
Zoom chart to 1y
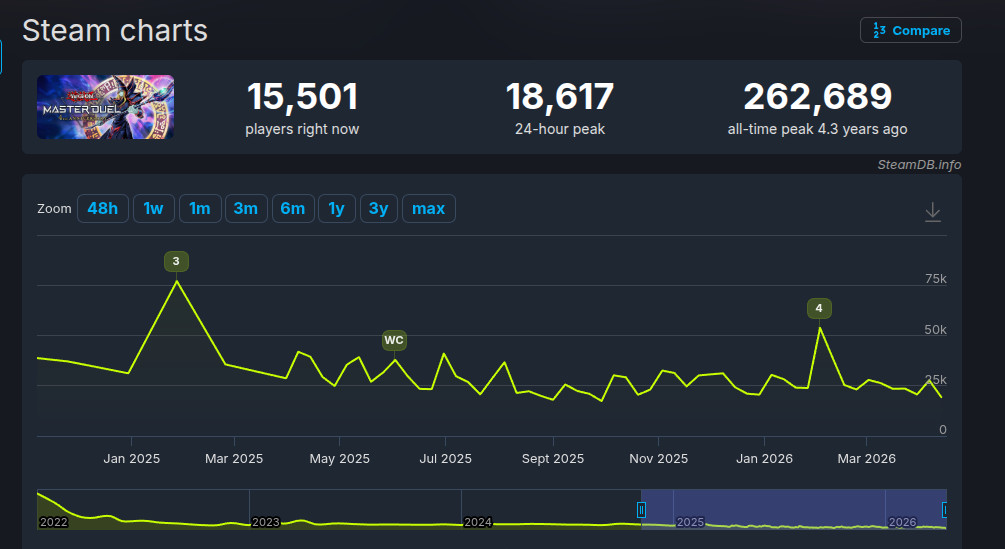coord(336,208)
